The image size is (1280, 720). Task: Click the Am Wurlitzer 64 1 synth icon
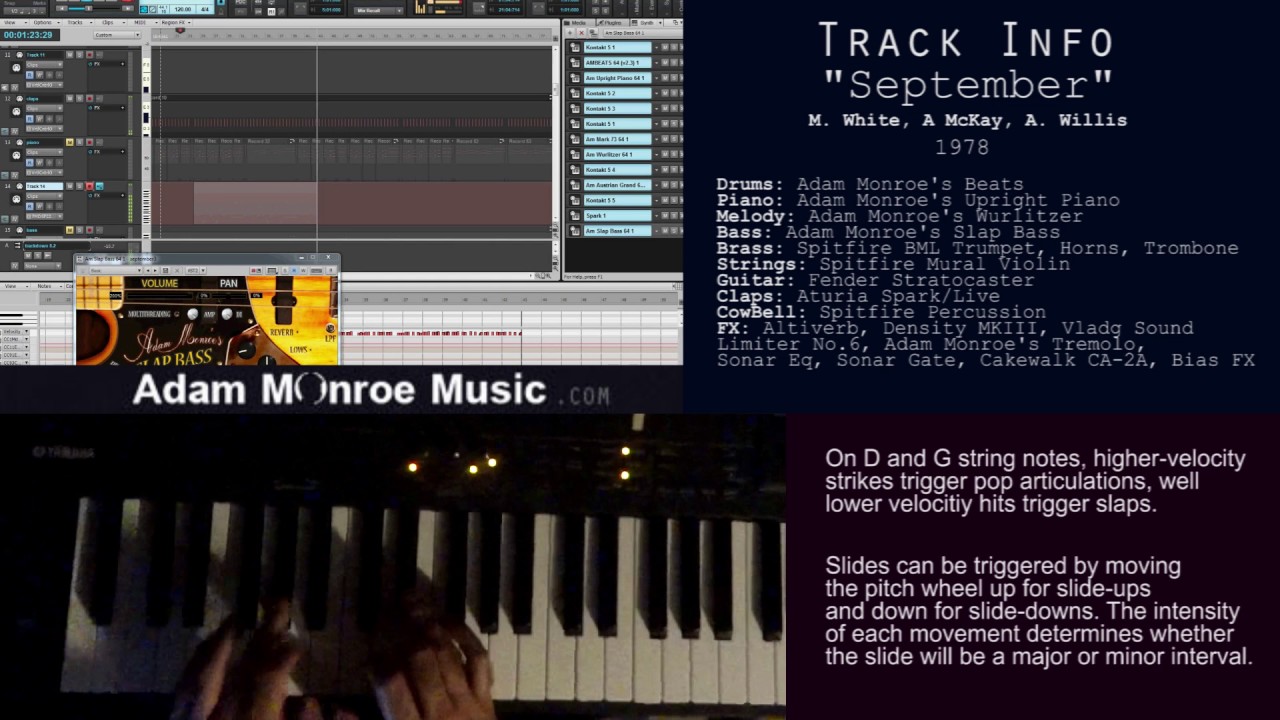coord(575,154)
